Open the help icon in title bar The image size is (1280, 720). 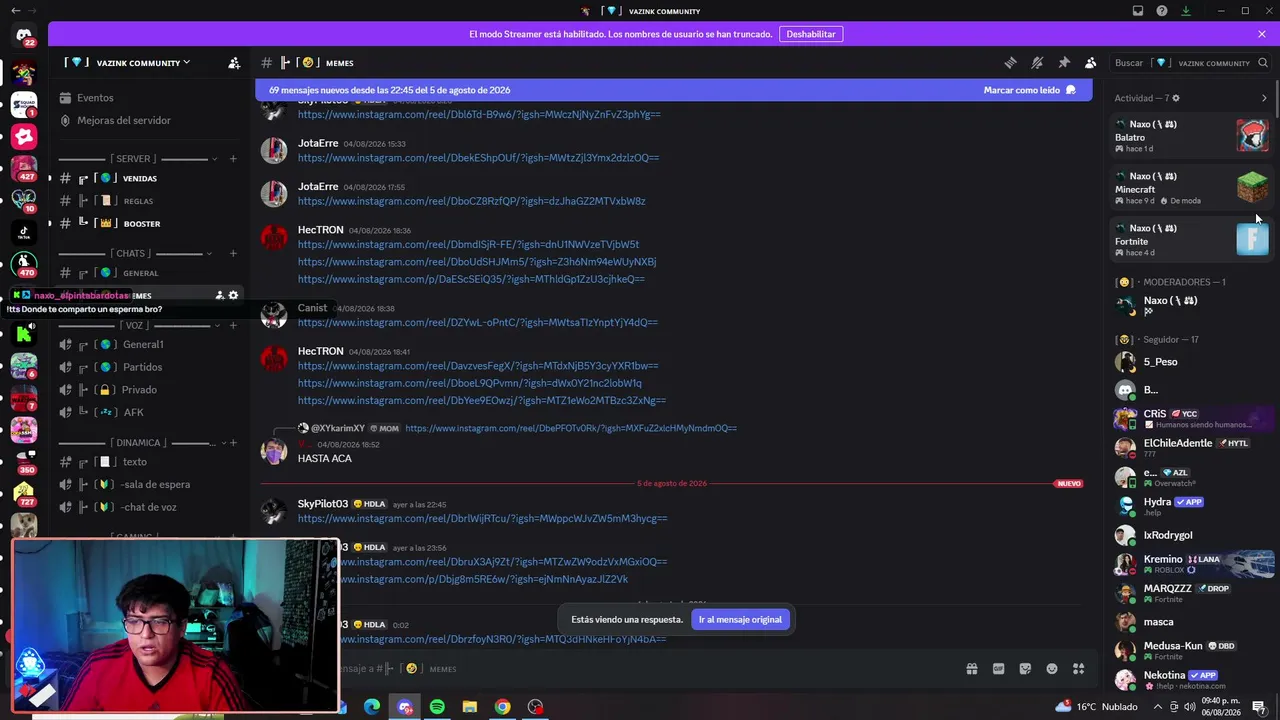[x=1162, y=11]
